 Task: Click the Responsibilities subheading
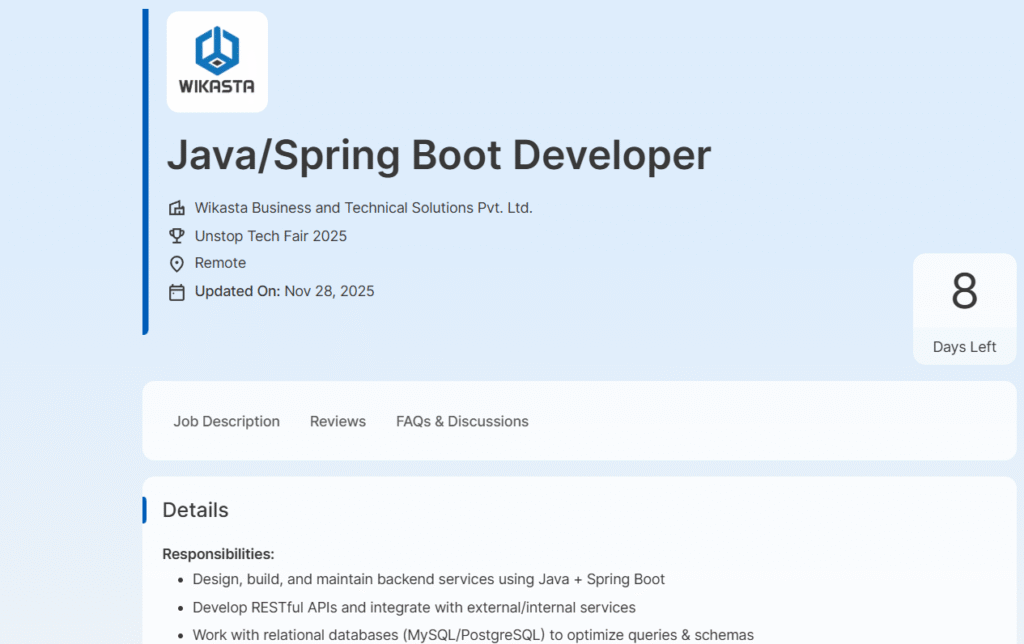click(218, 554)
